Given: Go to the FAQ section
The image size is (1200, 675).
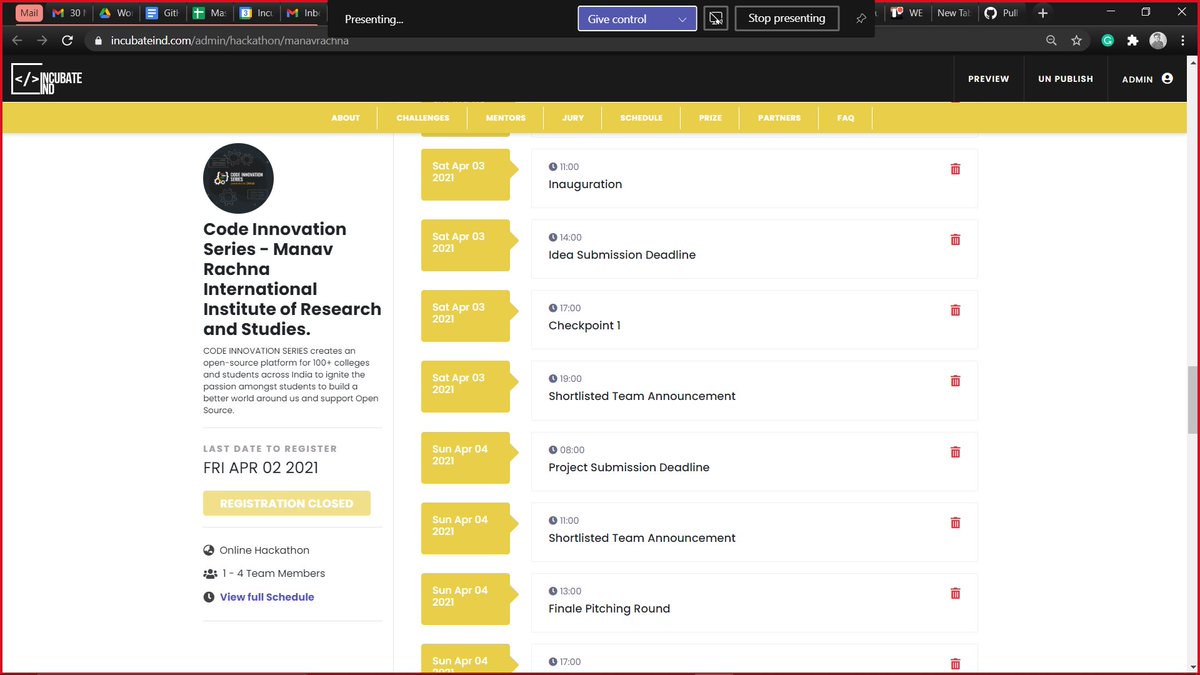Looking at the screenshot, I should pos(846,118).
